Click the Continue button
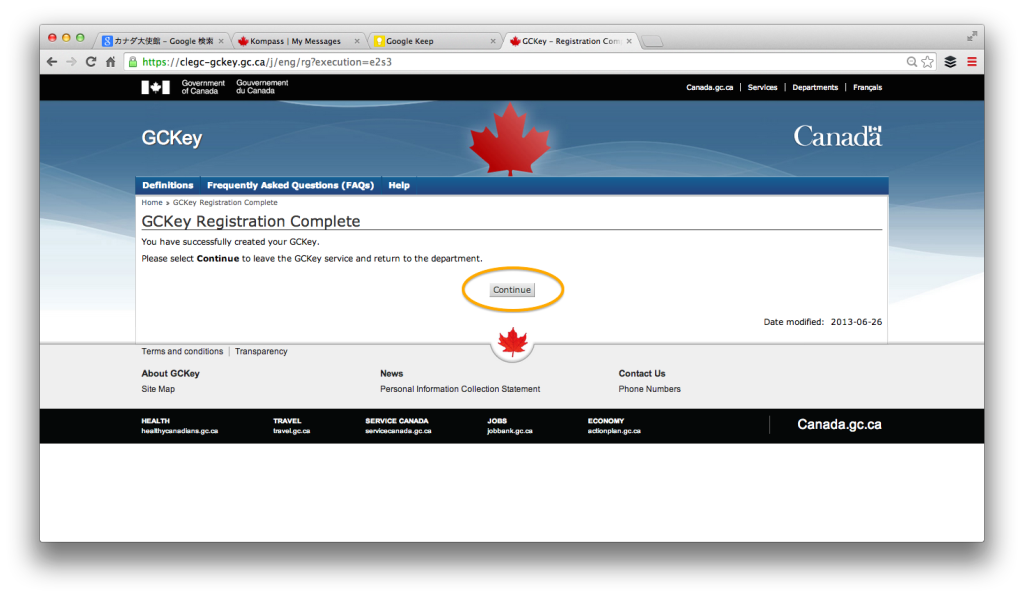Screen dimensions: 1024x597 pyautogui.click(x=512, y=290)
